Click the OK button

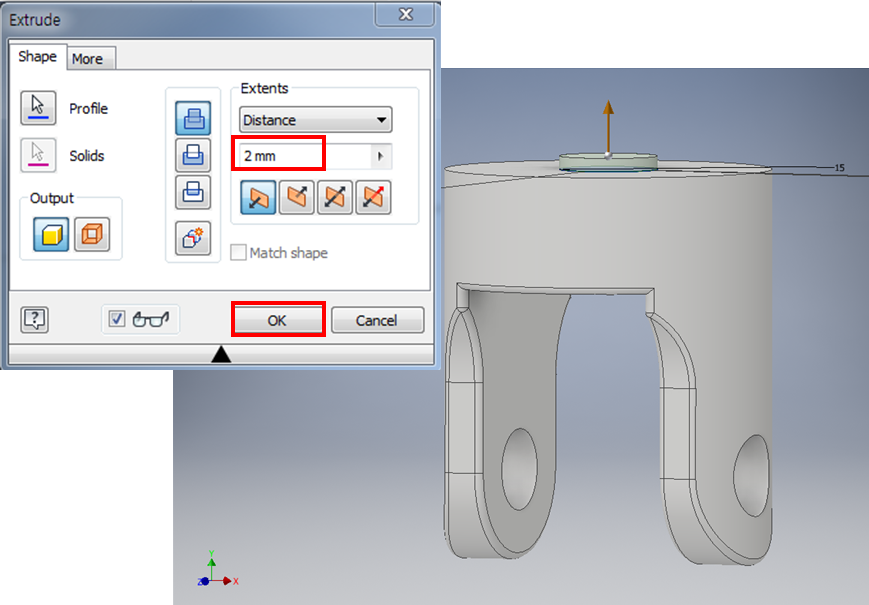tap(278, 320)
